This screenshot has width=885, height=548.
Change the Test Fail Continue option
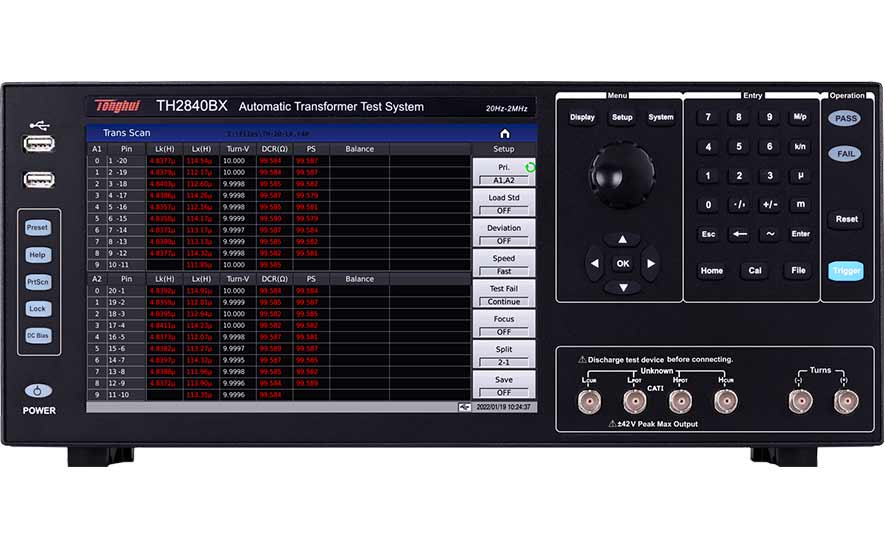(x=504, y=294)
